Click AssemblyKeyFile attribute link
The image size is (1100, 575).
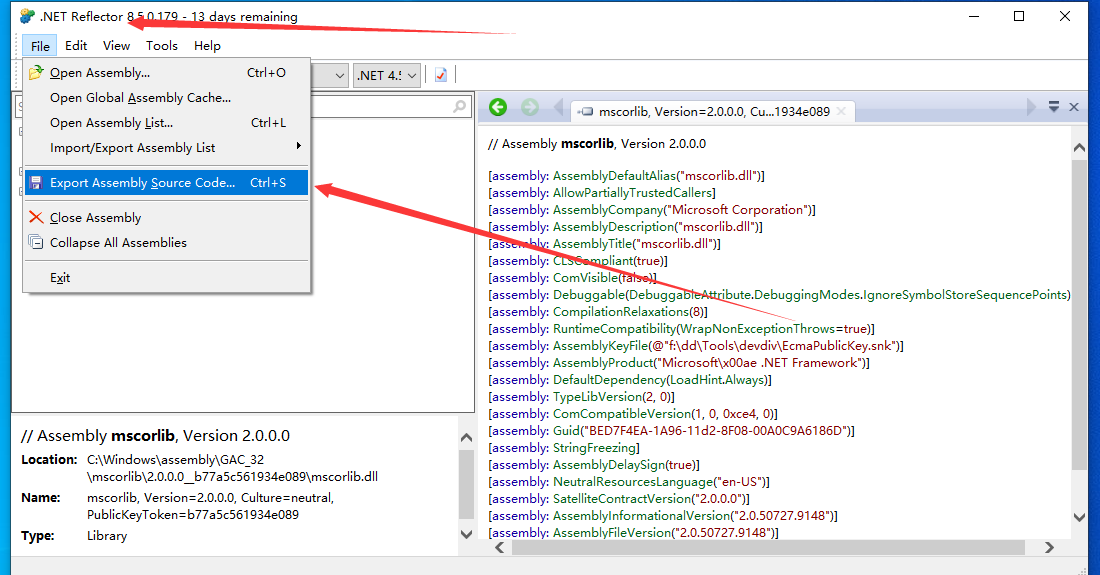601,346
